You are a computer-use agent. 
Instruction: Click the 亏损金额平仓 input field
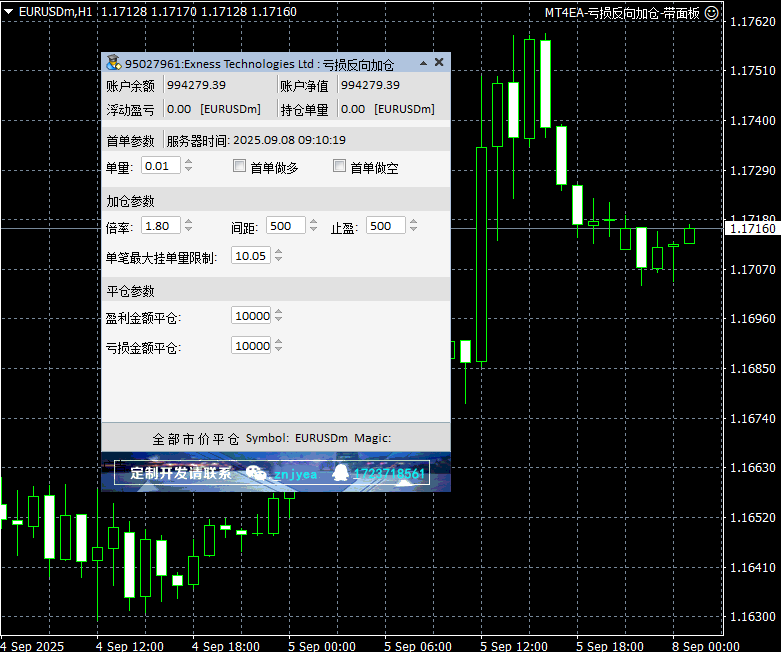[x=251, y=346]
